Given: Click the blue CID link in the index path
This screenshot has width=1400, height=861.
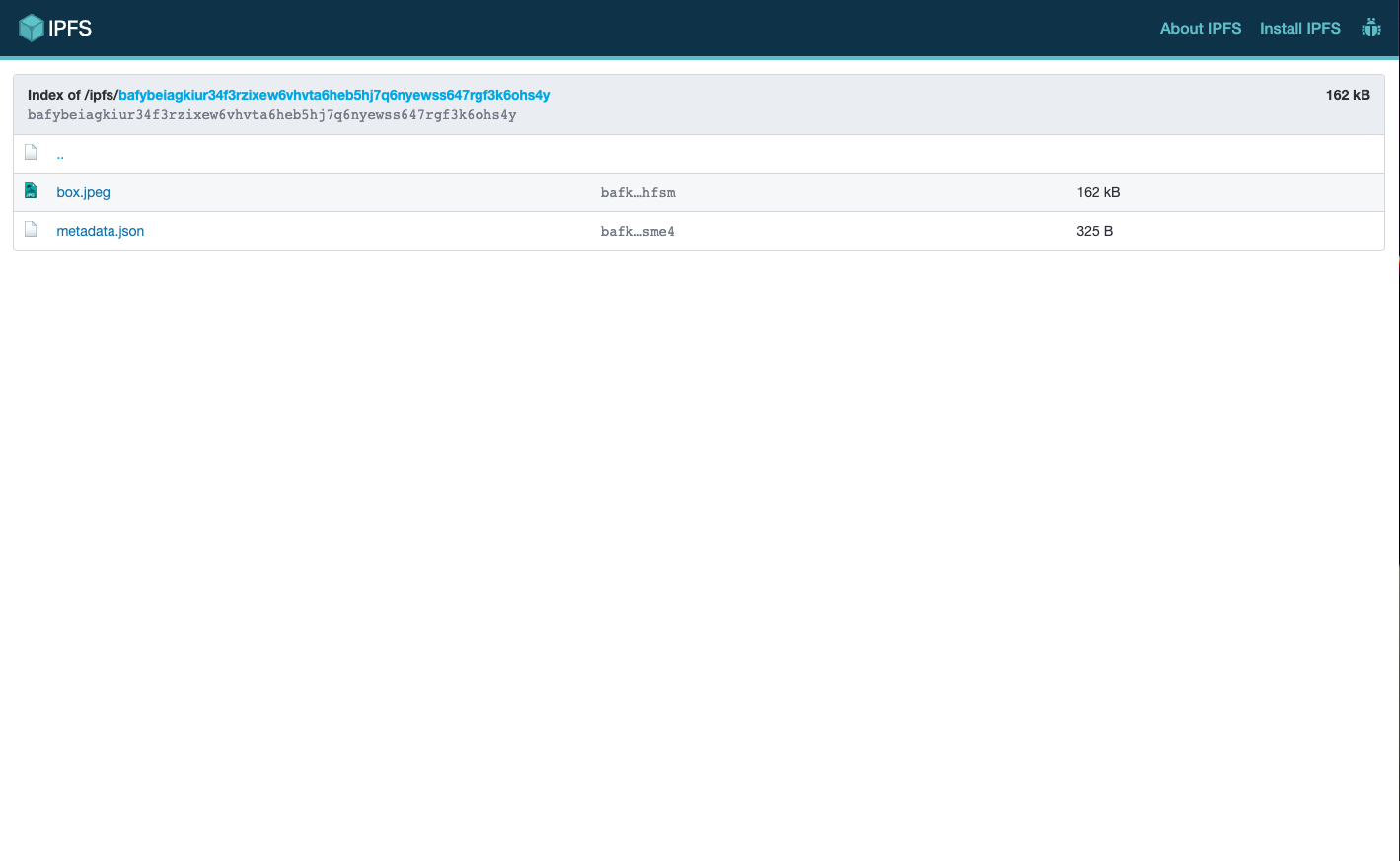Looking at the screenshot, I should [x=334, y=95].
